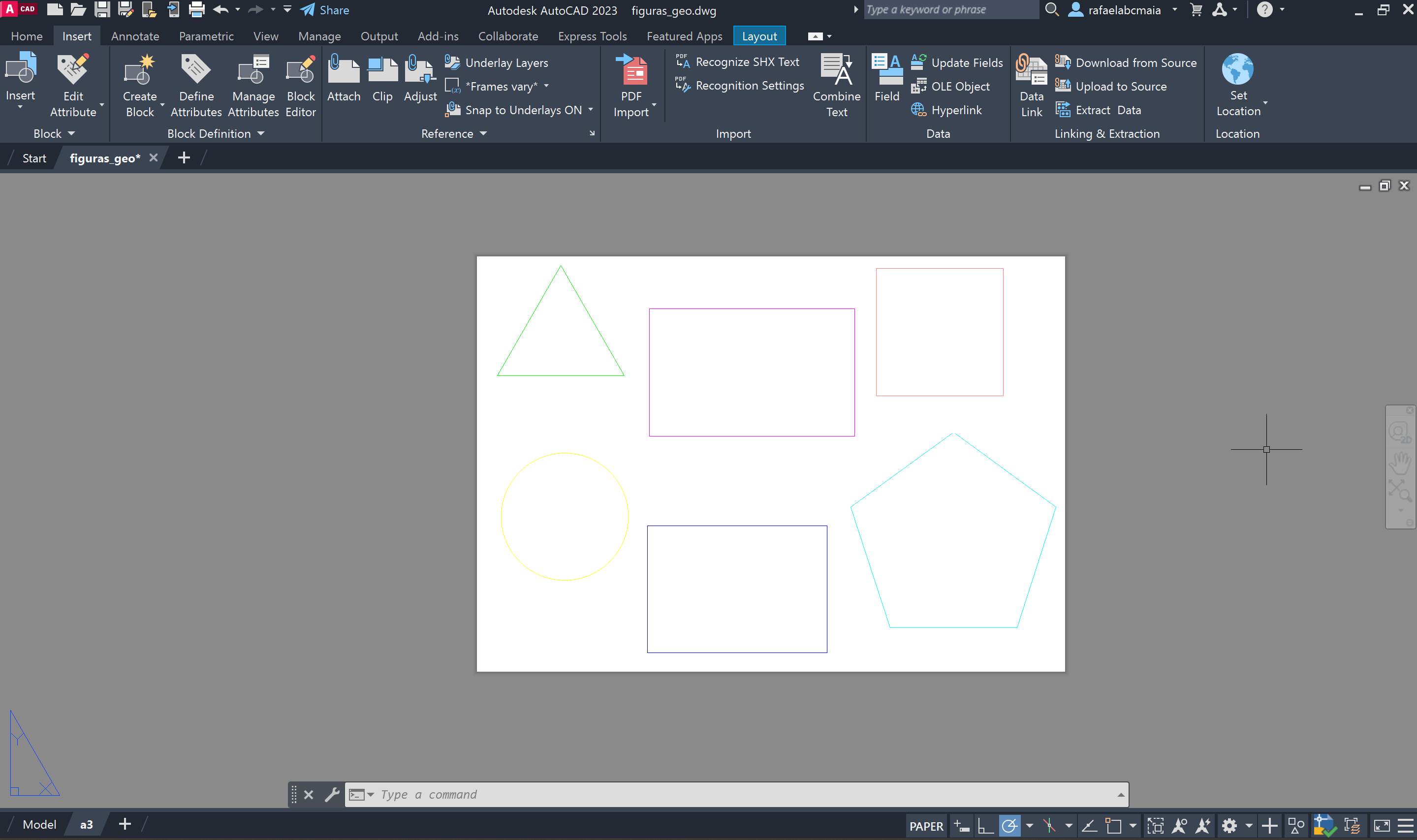Insert a Field

tap(886, 78)
